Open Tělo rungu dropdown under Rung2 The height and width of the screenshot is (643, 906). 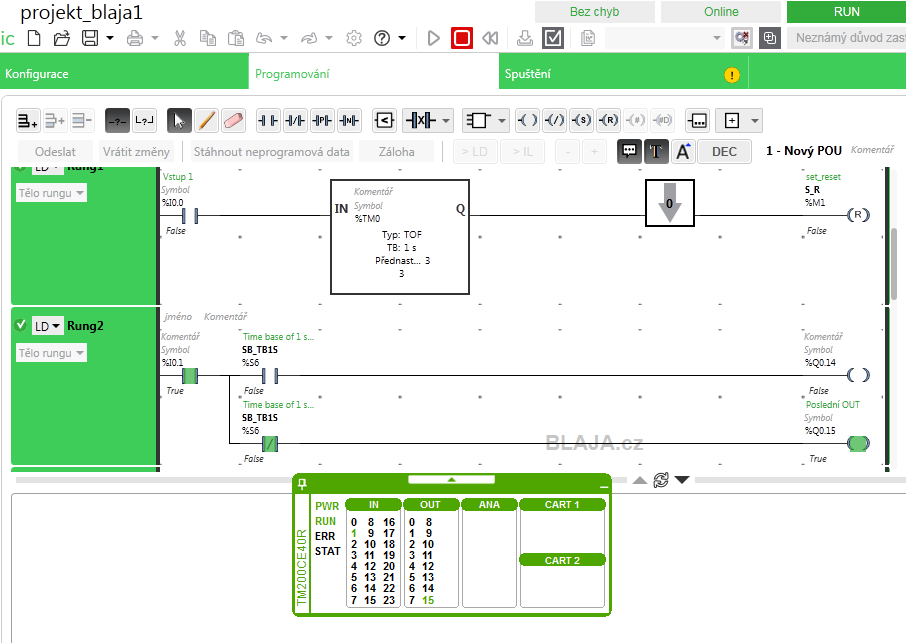(x=51, y=353)
